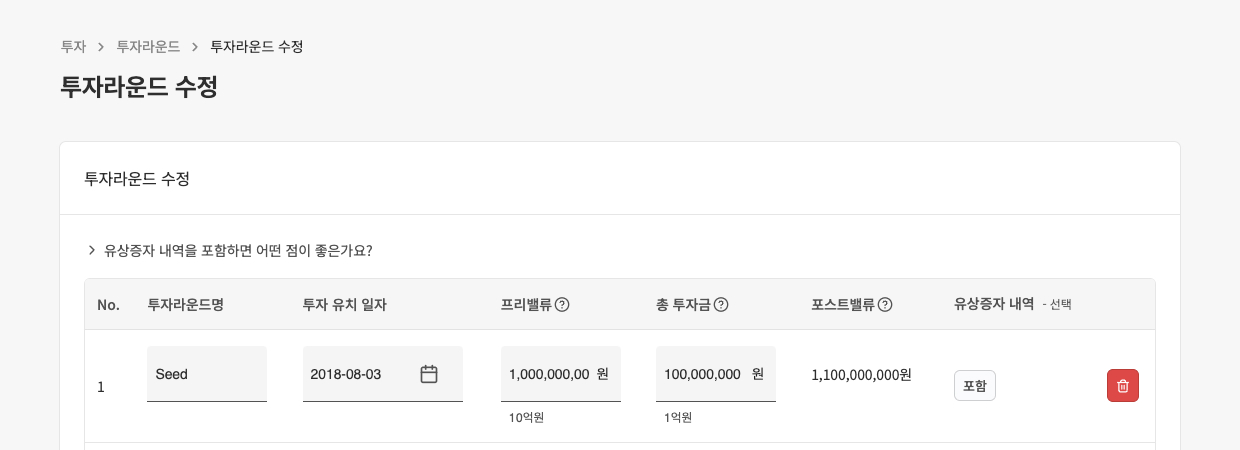Click the 투자라운드명 column header

tap(185, 305)
